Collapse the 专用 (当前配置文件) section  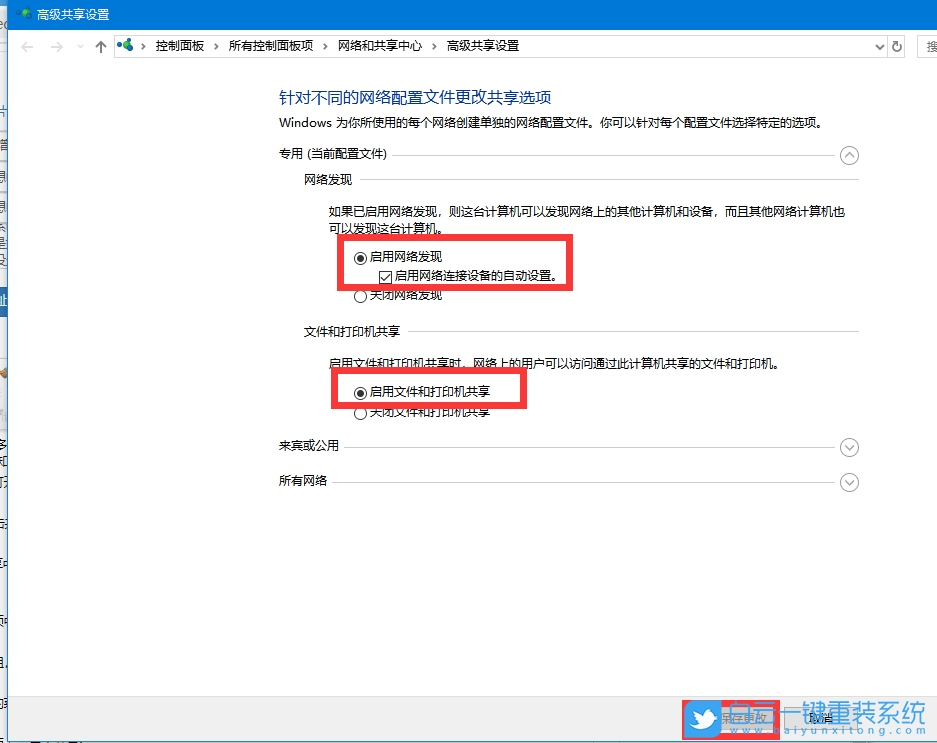click(x=849, y=155)
